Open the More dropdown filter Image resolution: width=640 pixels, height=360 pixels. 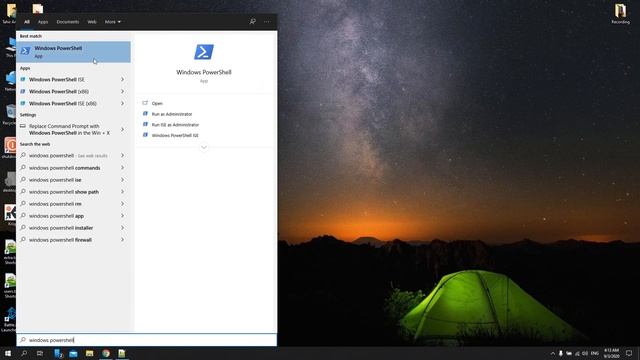point(113,22)
